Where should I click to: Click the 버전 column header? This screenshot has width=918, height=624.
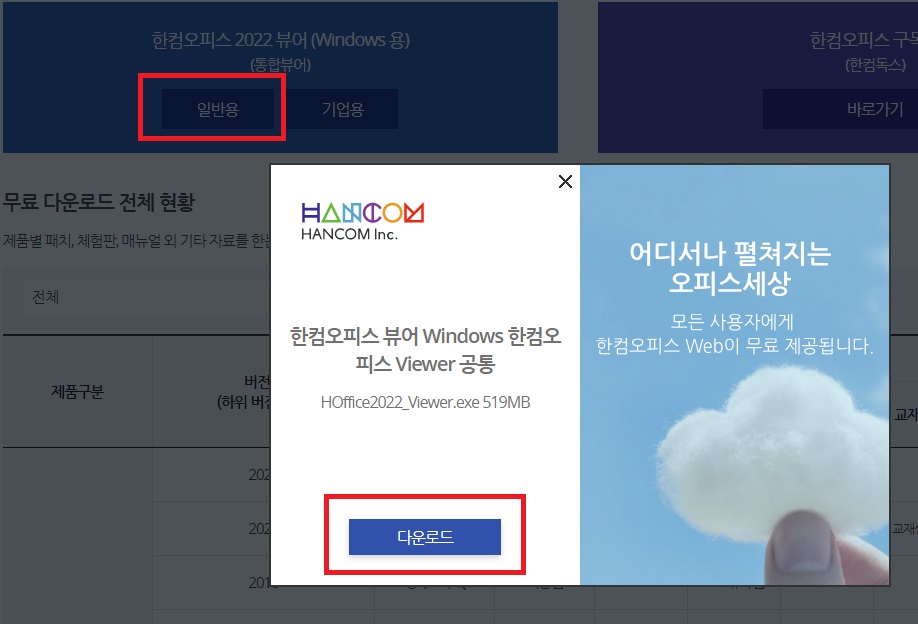pyautogui.click(x=225, y=390)
